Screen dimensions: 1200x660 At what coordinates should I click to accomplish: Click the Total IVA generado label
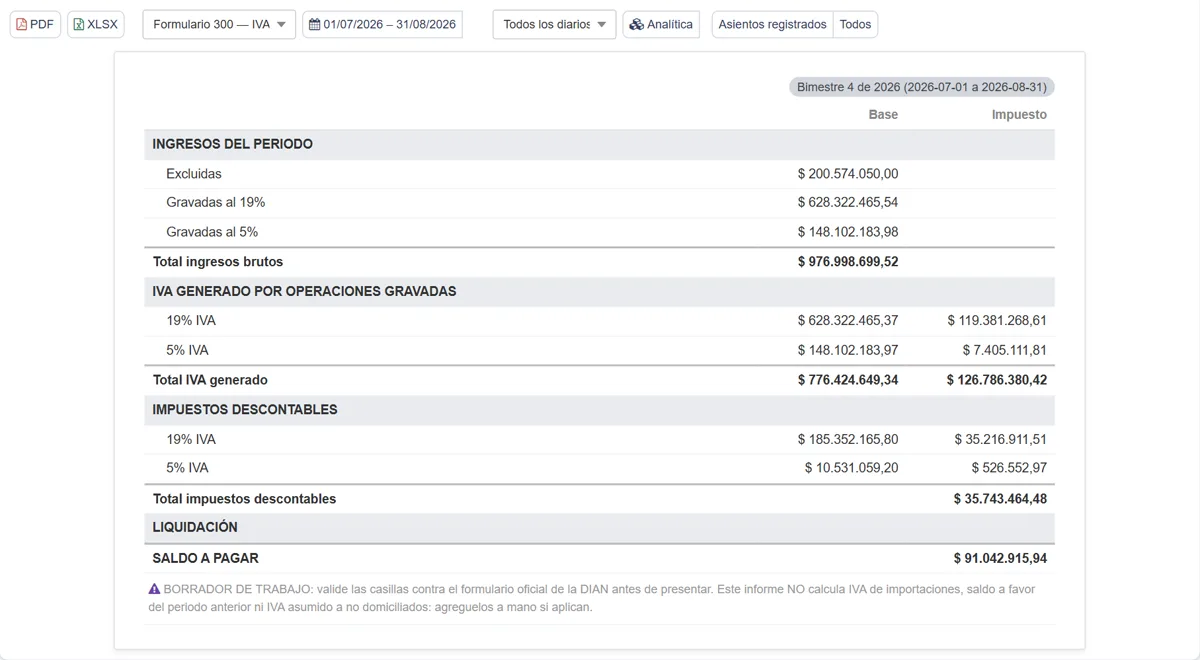[x=210, y=380]
